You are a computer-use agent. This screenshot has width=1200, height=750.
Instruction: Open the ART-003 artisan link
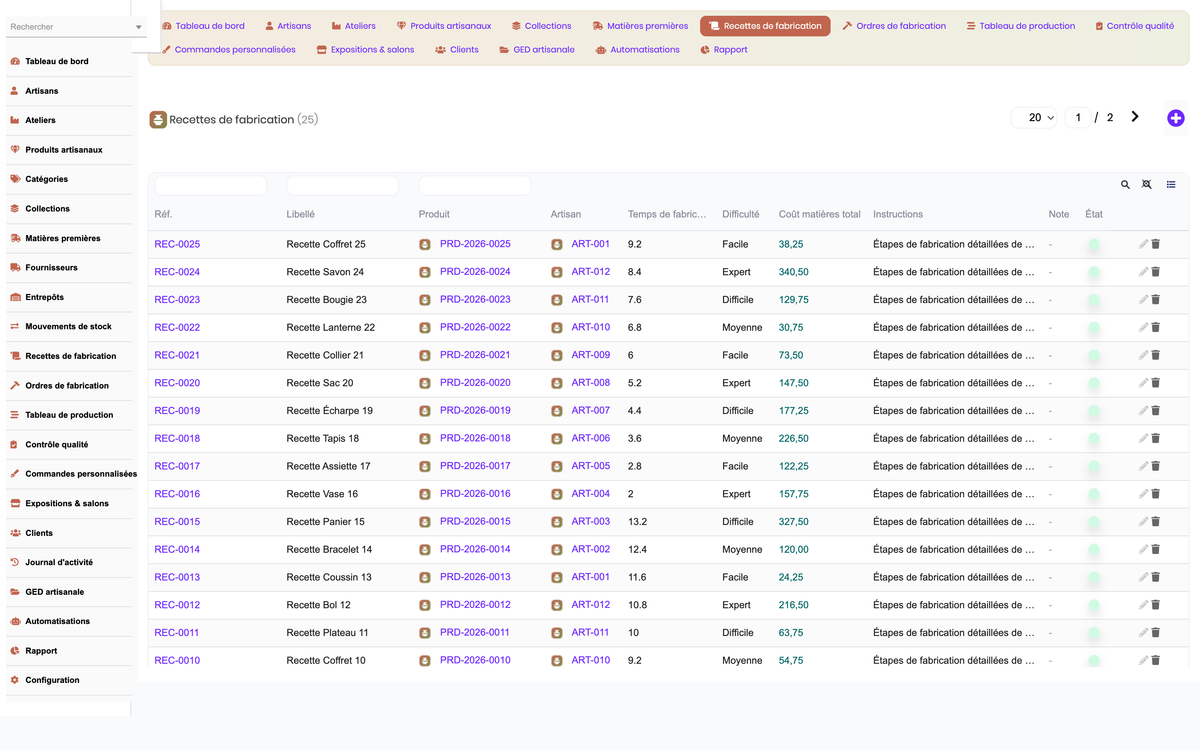tap(591, 522)
